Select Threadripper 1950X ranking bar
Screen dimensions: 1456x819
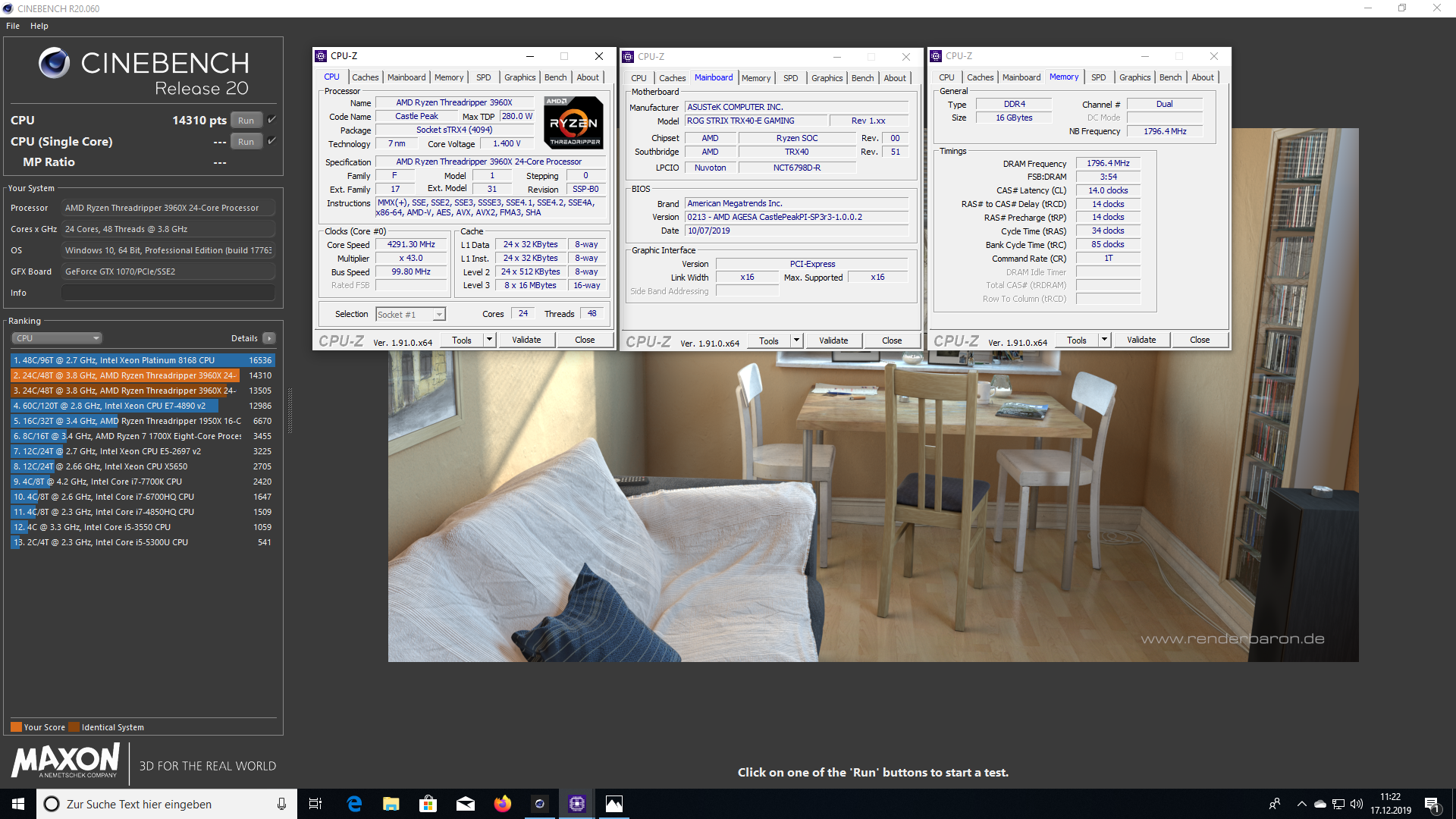coord(143,421)
